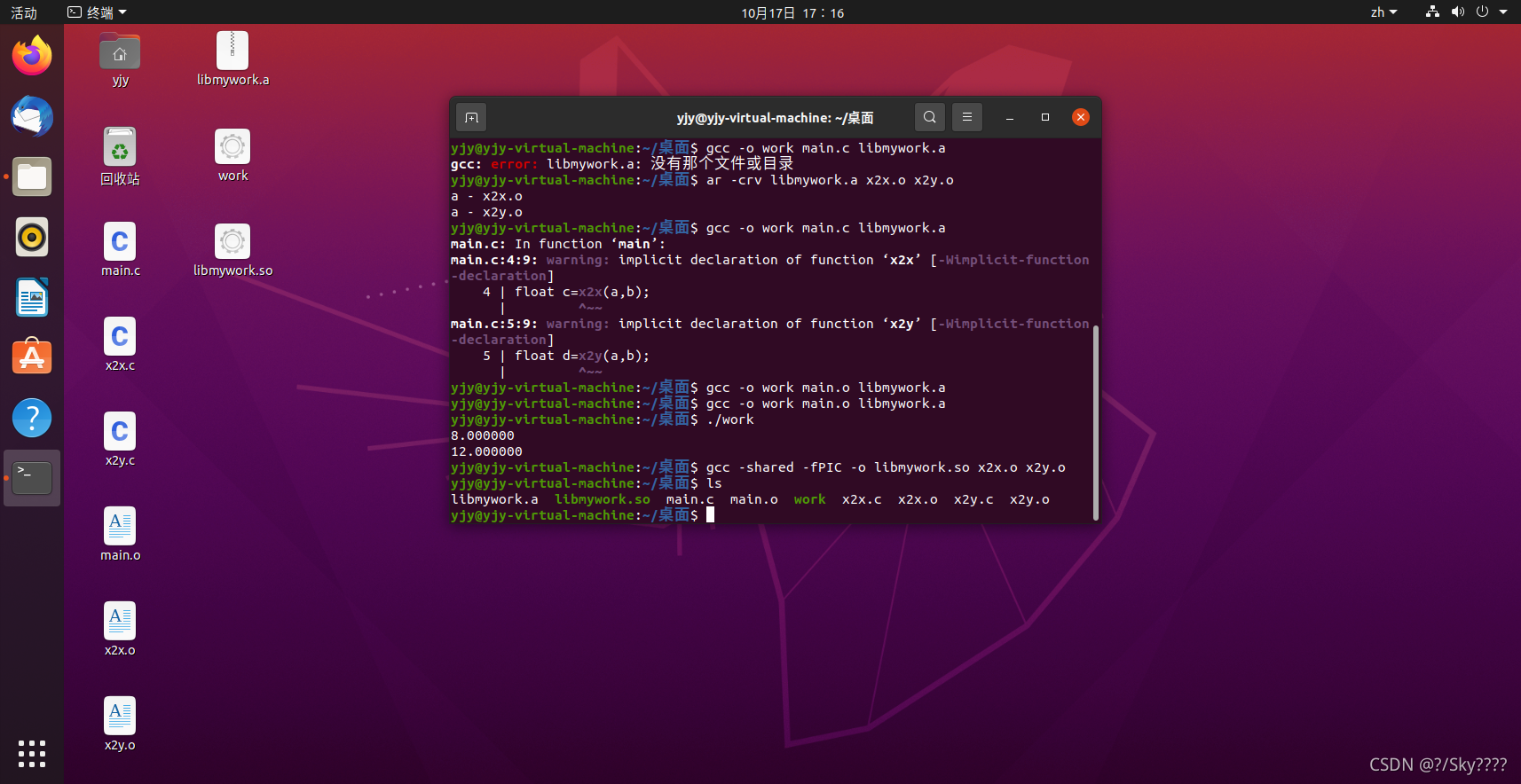Open the zh input method dropdown
This screenshot has height=784, width=1521.
click(x=1383, y=12)
